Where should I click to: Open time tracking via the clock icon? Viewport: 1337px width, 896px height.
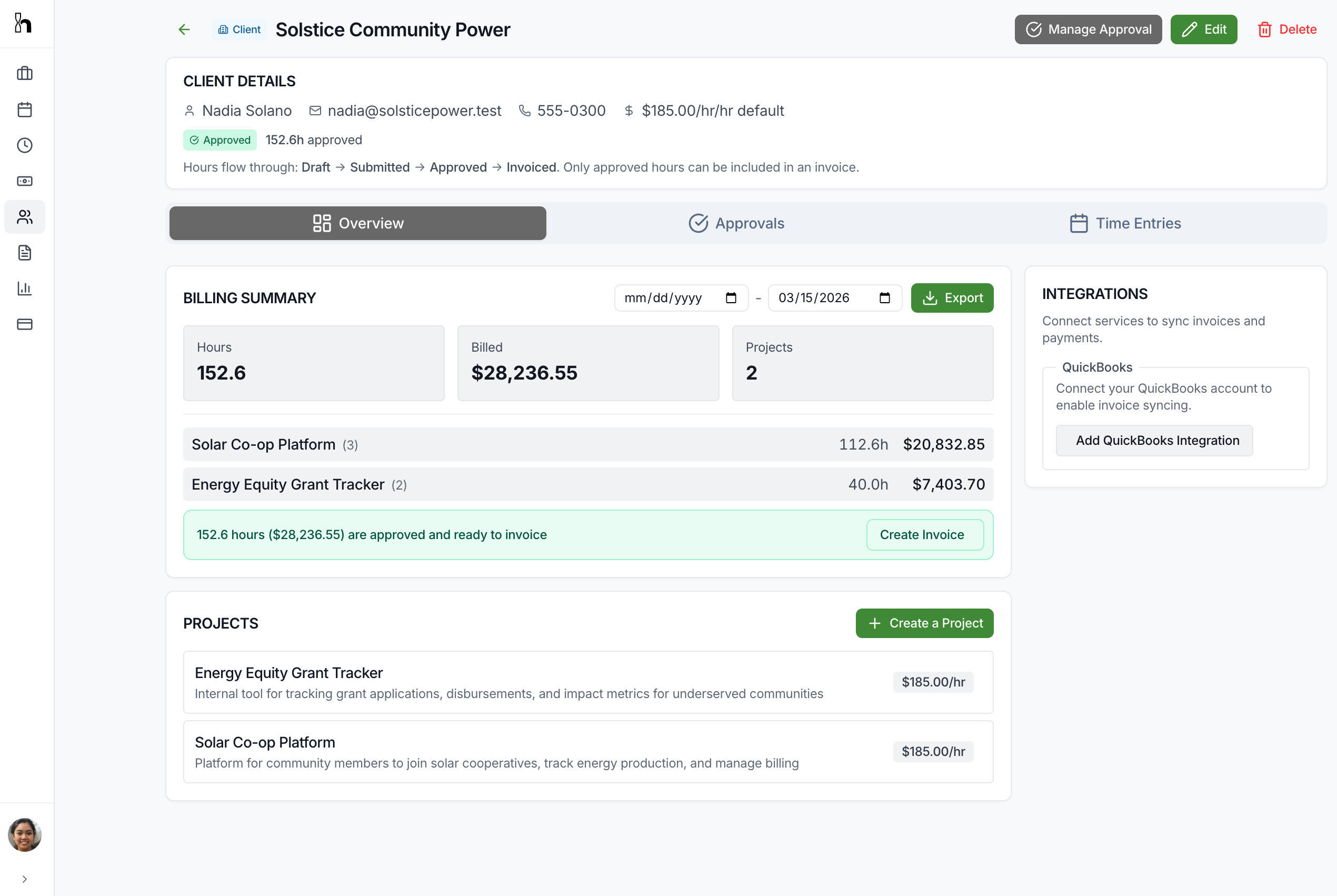[x=25, y=145]
